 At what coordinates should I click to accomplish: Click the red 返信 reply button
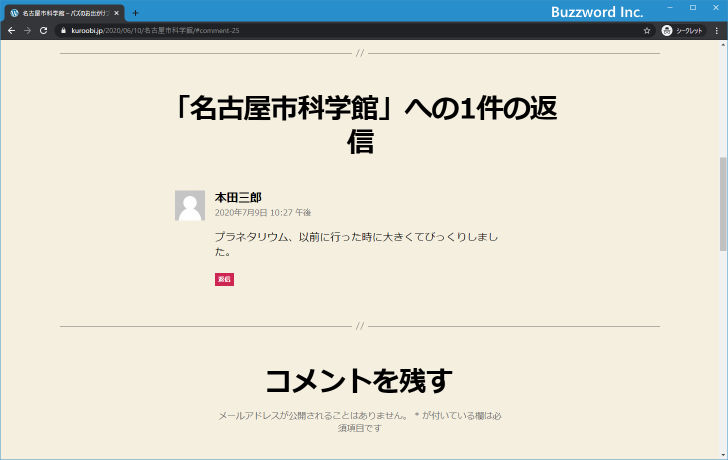[224, 279]
